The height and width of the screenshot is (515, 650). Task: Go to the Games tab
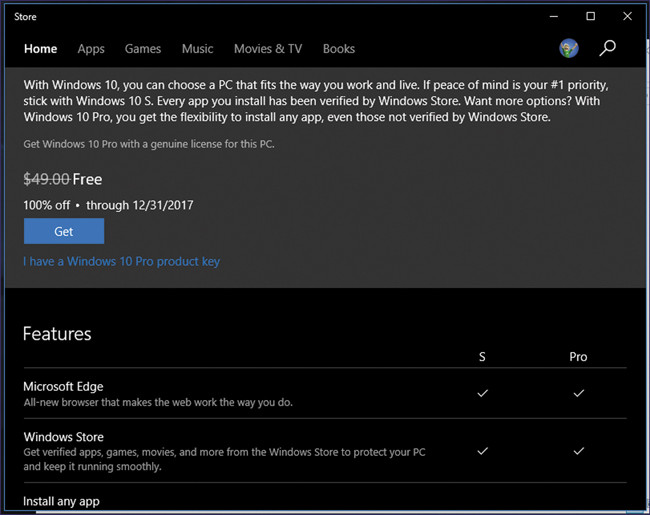click(x=143, y=49)
